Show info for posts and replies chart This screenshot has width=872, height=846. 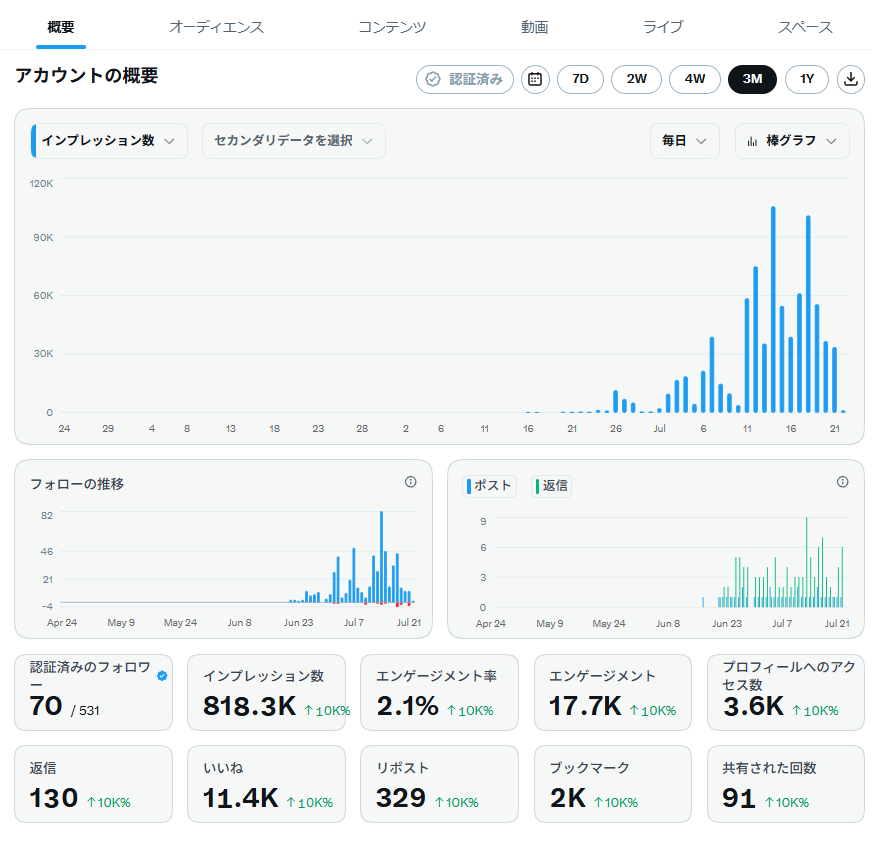[x=843, y=482]
